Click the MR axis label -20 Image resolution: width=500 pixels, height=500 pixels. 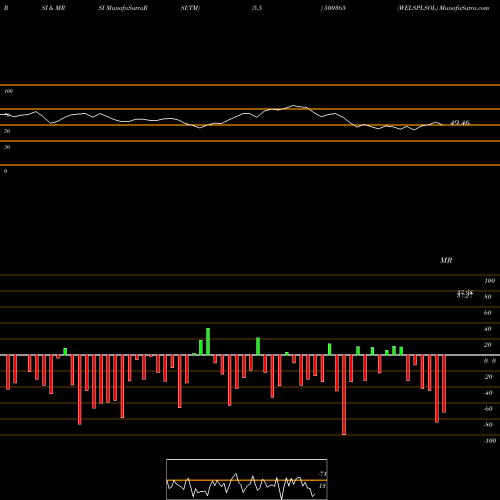point(488,377)
